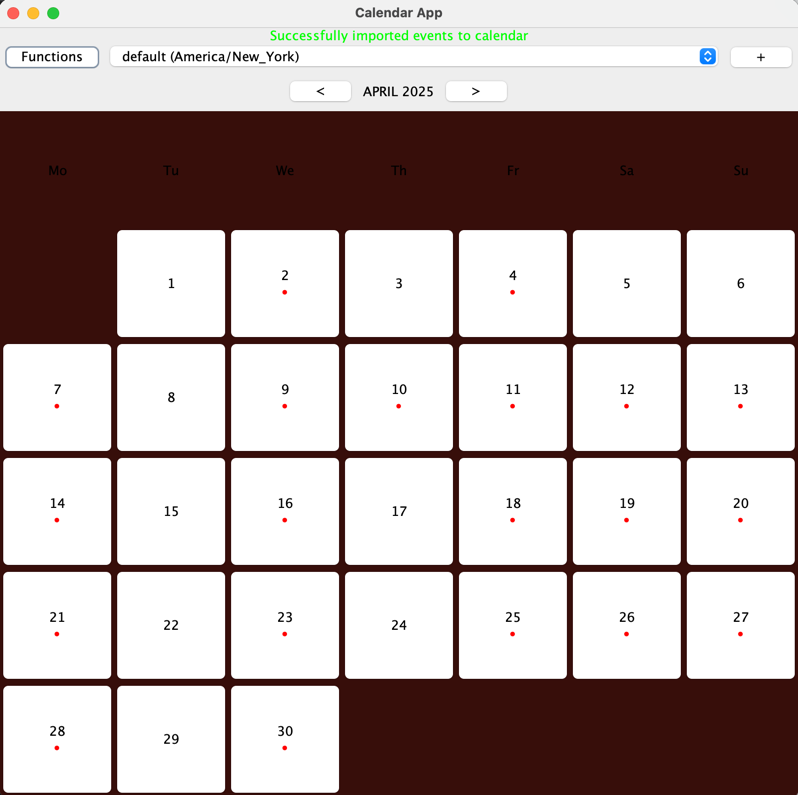Image resolution: width=798 pixels, height=795 pixels.
Task: Open the Functions menu button
Action: (52, 56)
